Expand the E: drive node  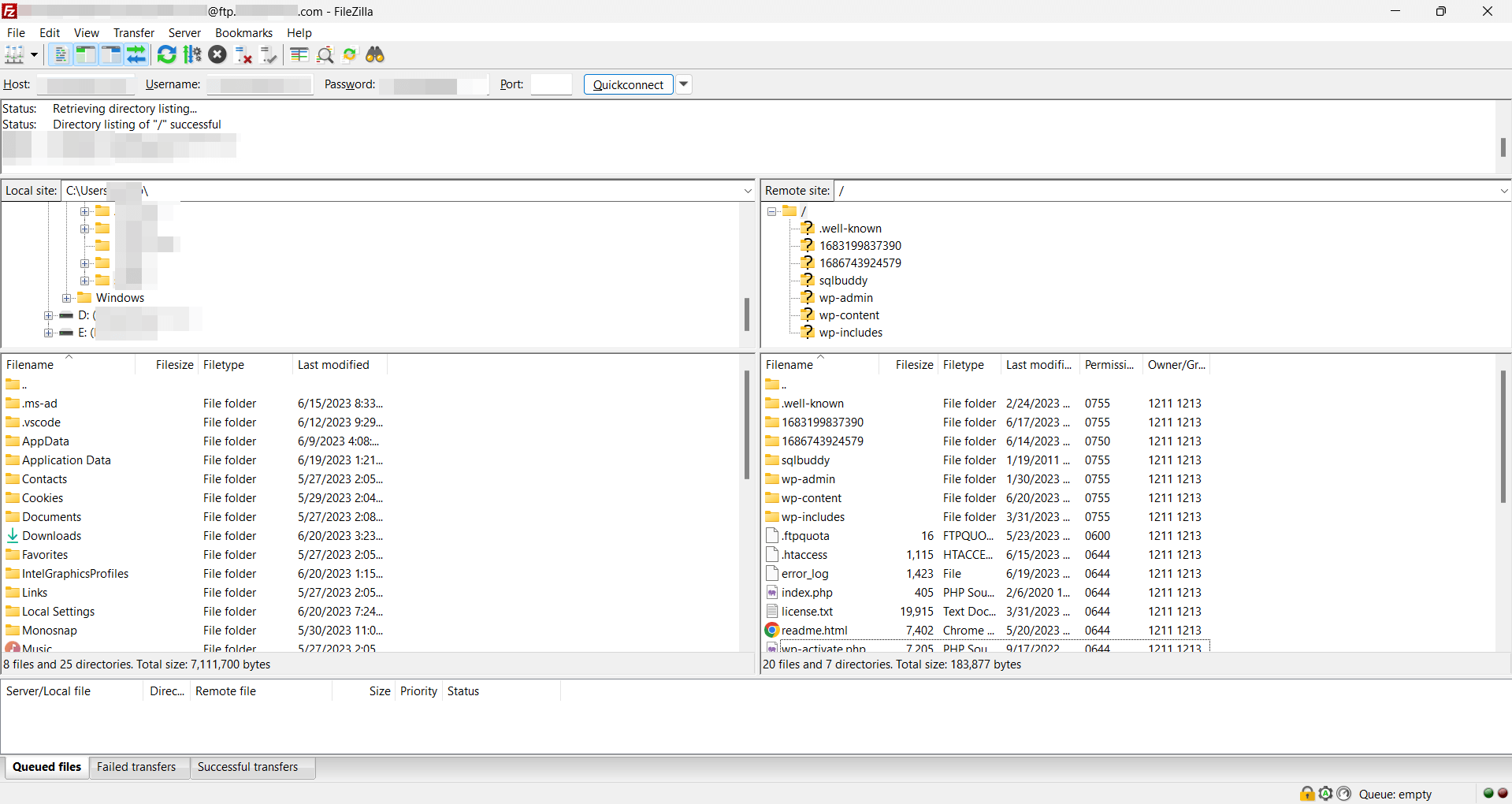[49, 333]
